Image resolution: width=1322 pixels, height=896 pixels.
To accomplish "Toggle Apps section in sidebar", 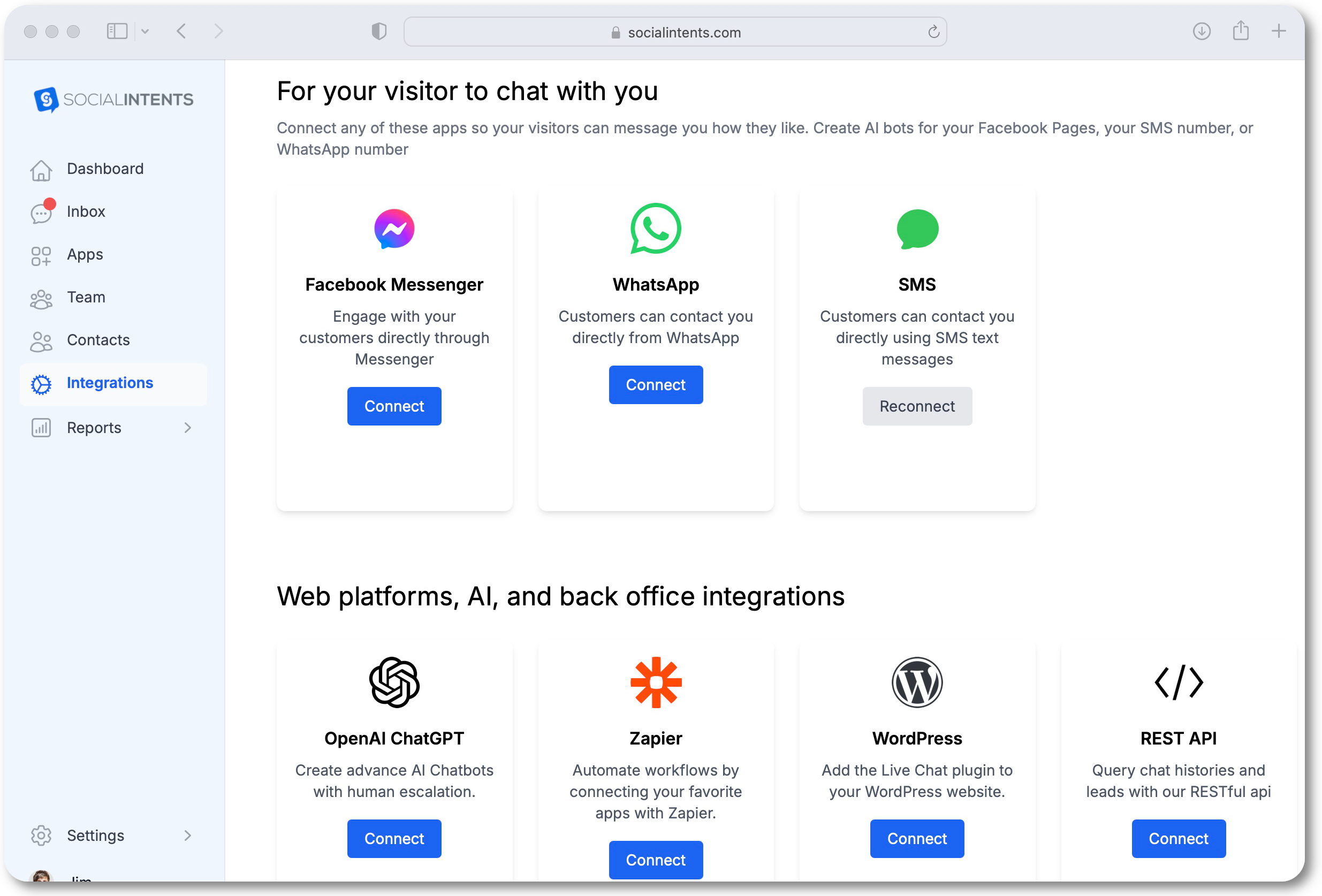I will pos(85,254).
